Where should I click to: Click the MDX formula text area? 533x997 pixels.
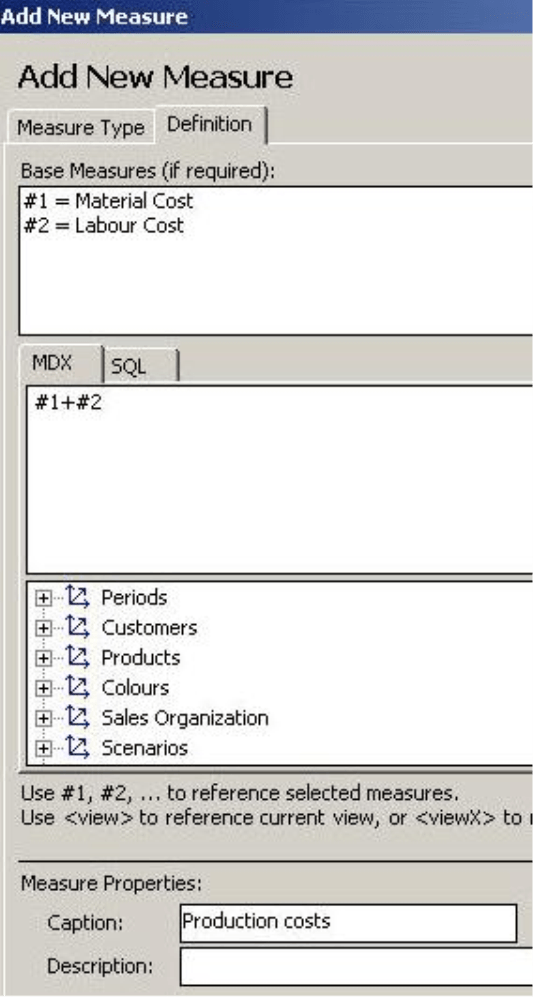279,479
